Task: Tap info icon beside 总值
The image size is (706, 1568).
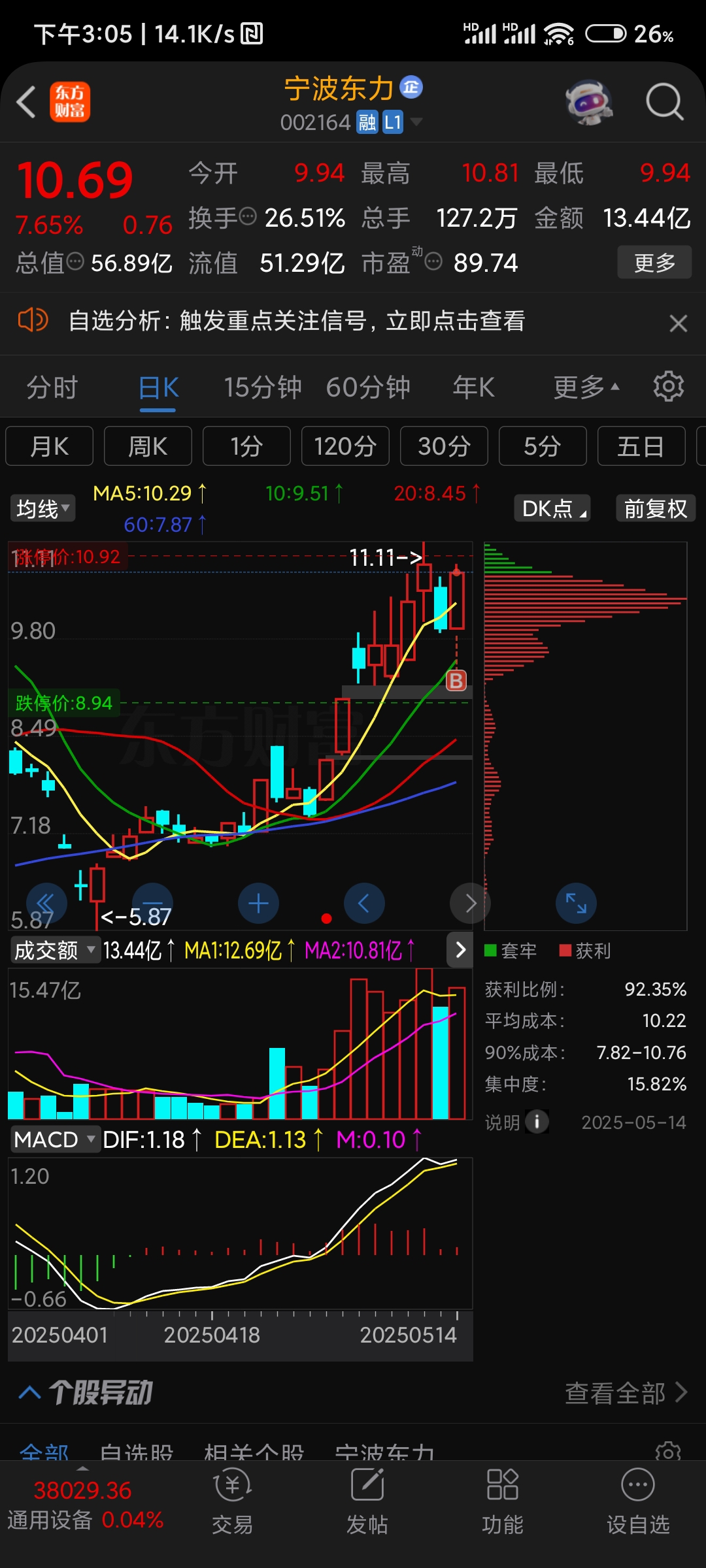Action: coord(75,261)
